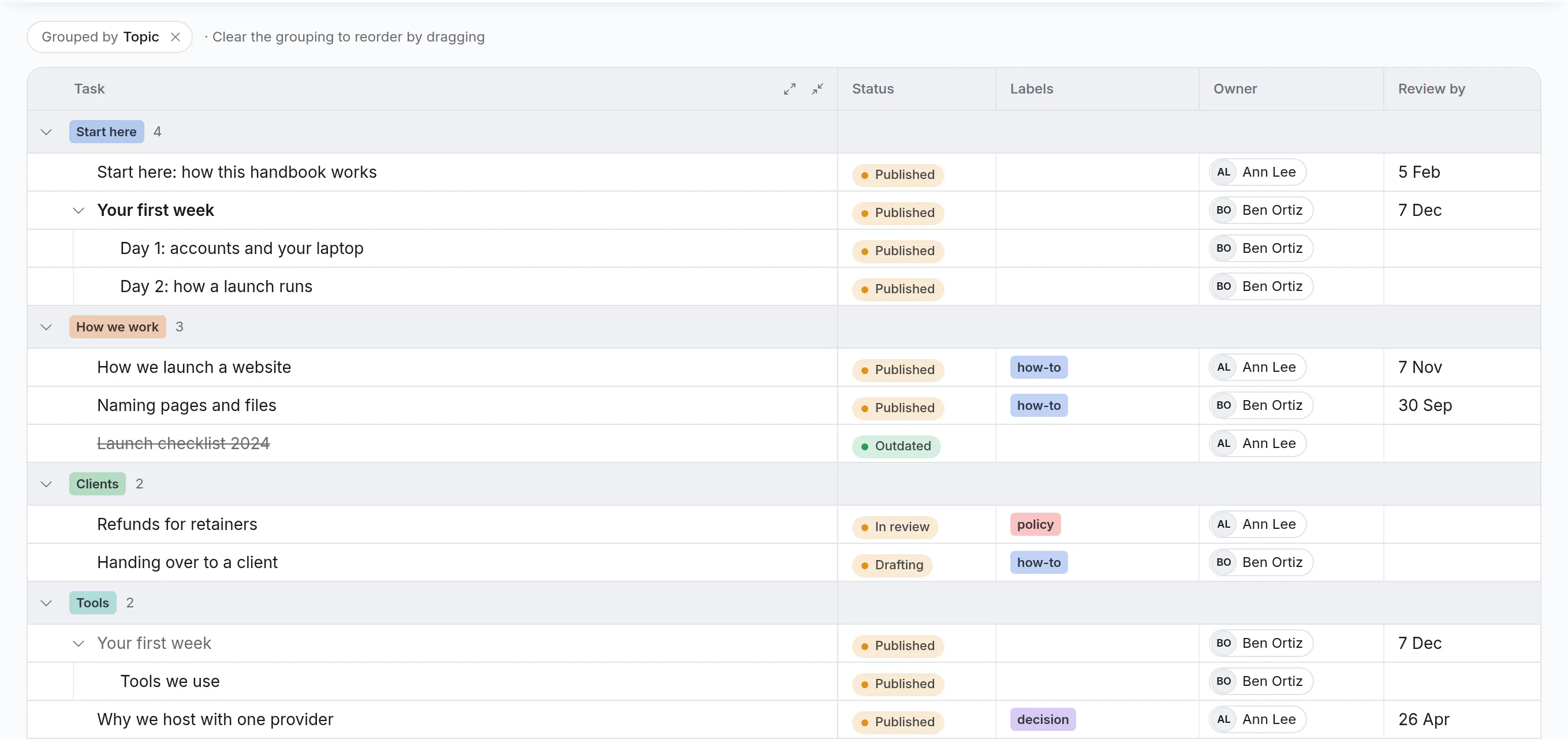Viewport: 1568px width, 739px height.
Task: Collapse the Tools group
Action: coord(46,603)
